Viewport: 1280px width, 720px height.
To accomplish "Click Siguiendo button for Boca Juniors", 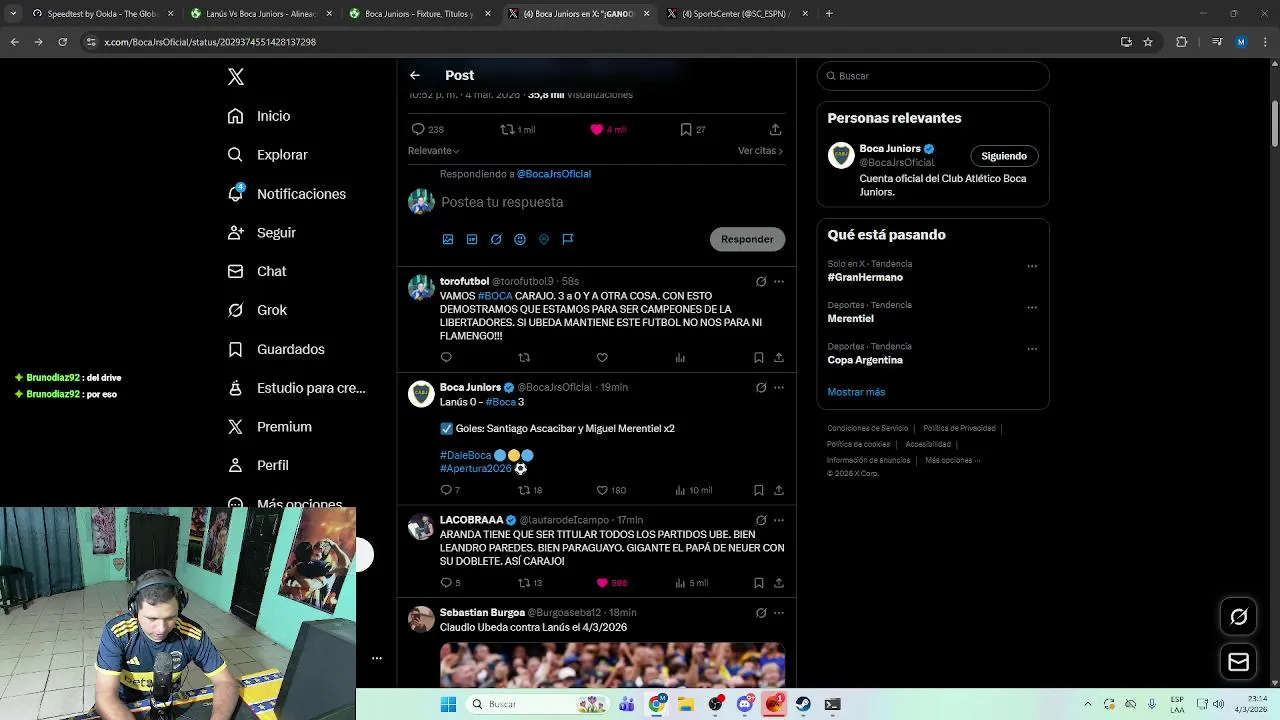I will tap(1004, 156).
